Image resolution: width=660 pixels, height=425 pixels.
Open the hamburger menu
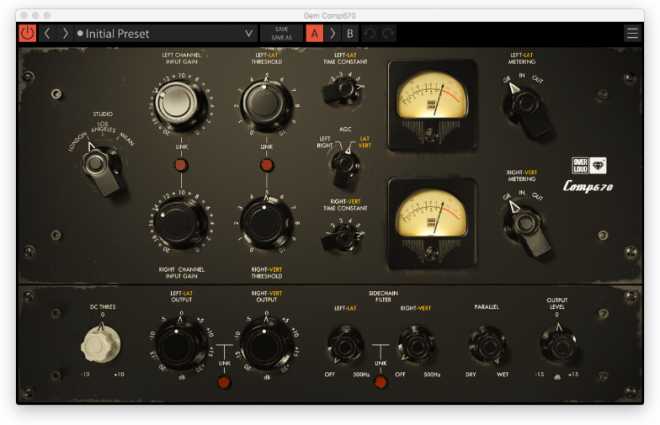(x=632, y=33)
